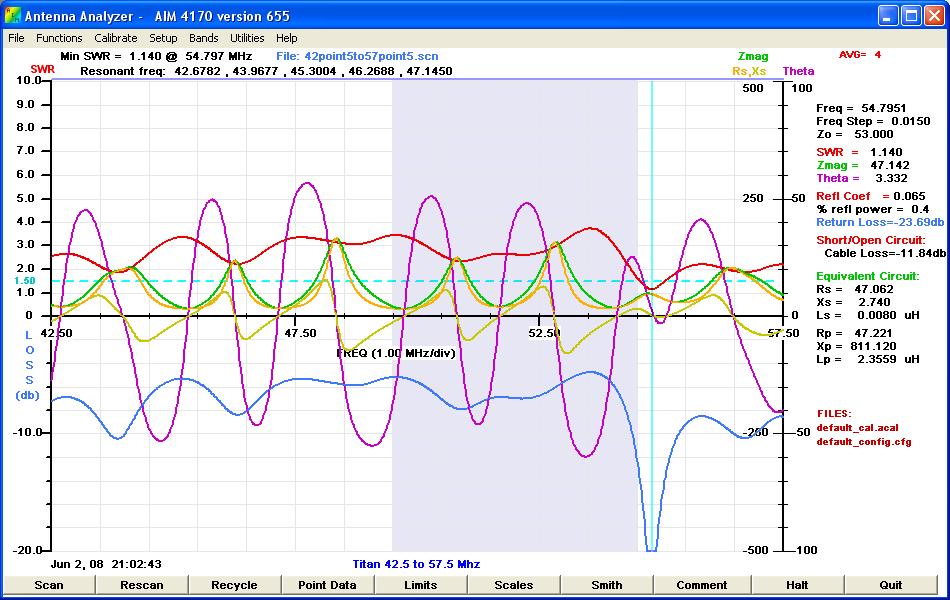The width and height of the screenshot is (950, 600).
Task: Click the 'Jun 2, 08 21:02:43' timestamp
Action: tap(106, 564)
